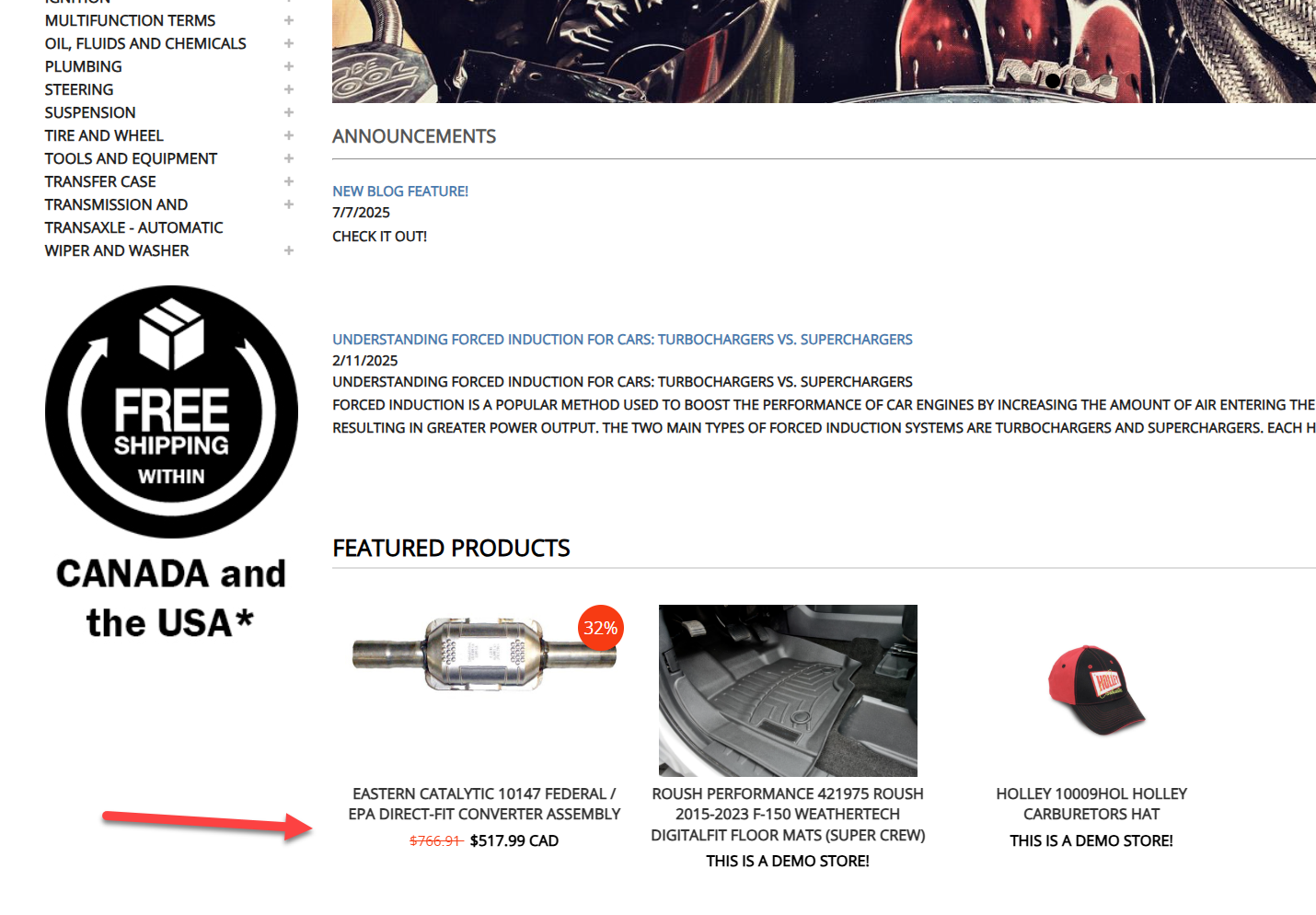This screenshot has width=1316, height=915.
Task: Open the Suspension category
Action: coord(90,112)
